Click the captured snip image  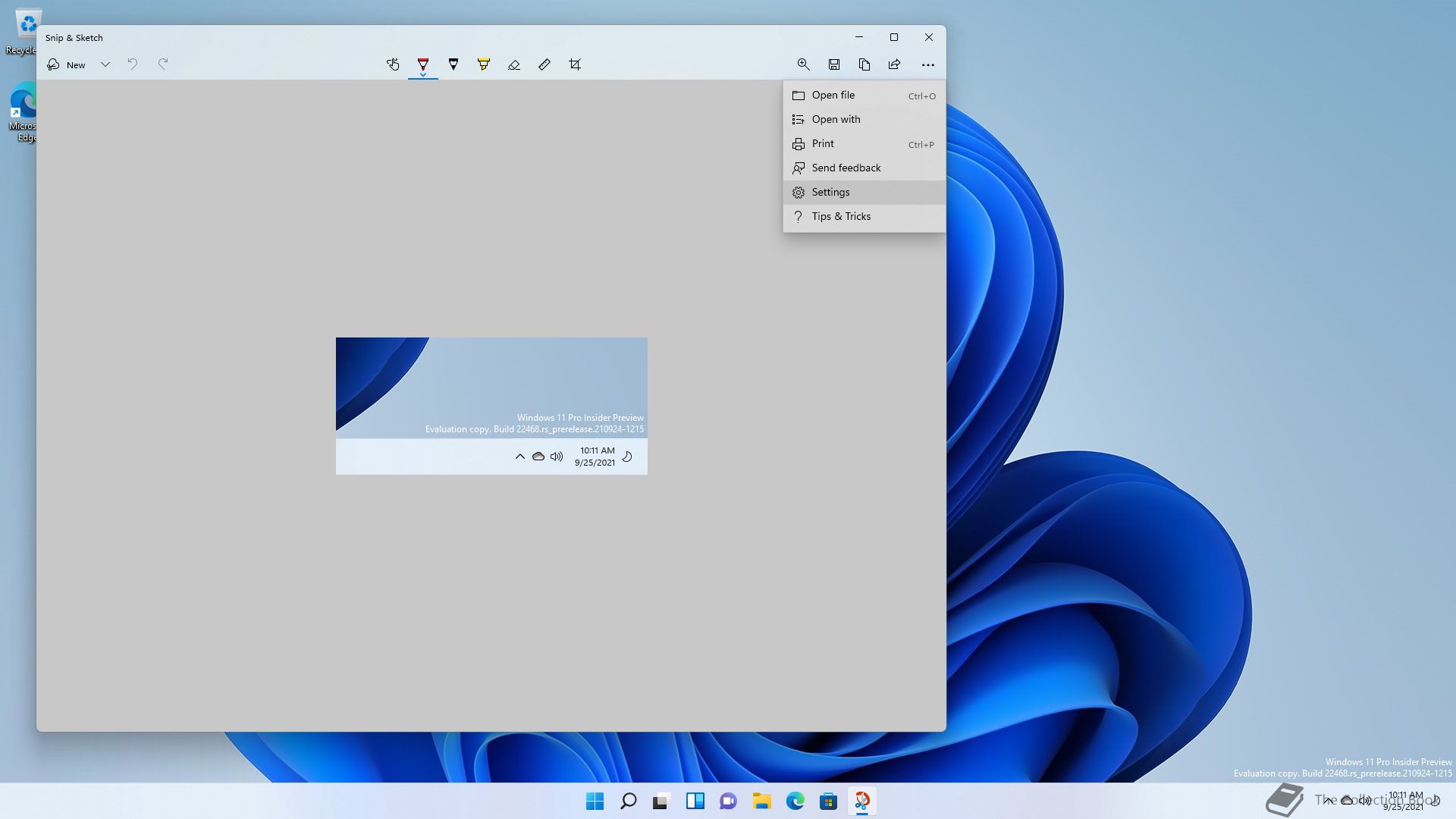[x=491, y=406]
